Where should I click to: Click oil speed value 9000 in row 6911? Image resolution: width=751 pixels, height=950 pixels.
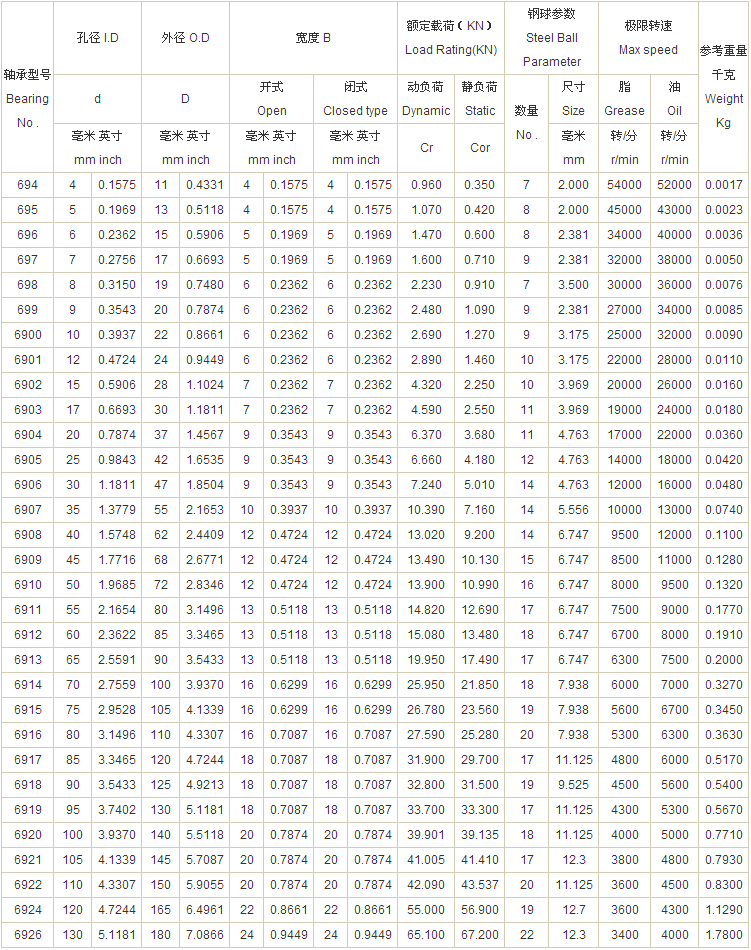pos(674,610)
